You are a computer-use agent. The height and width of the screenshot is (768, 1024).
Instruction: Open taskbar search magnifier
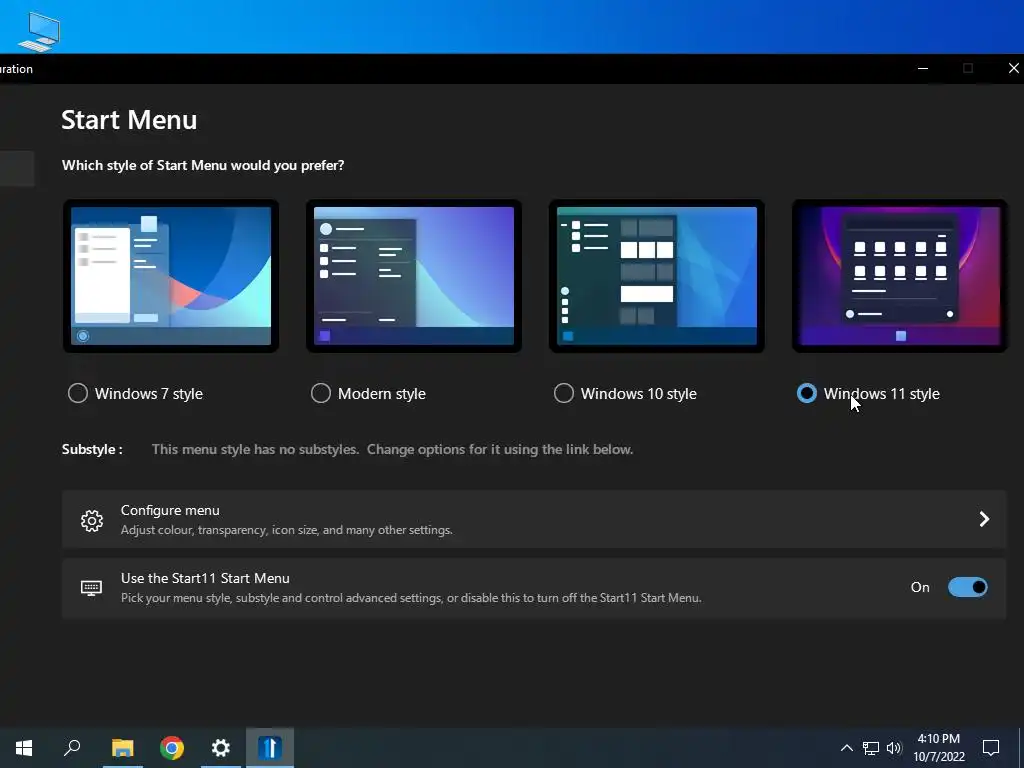(72, 748)
